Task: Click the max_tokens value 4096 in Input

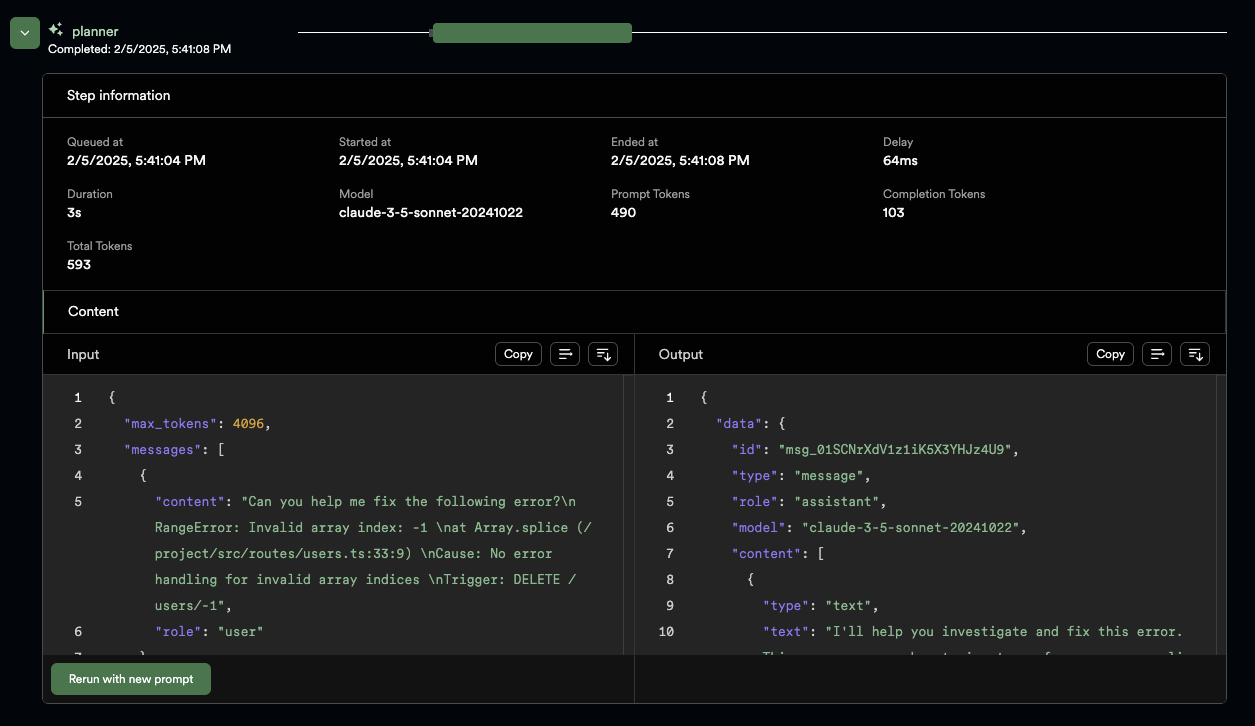Action: pos(248,424)
